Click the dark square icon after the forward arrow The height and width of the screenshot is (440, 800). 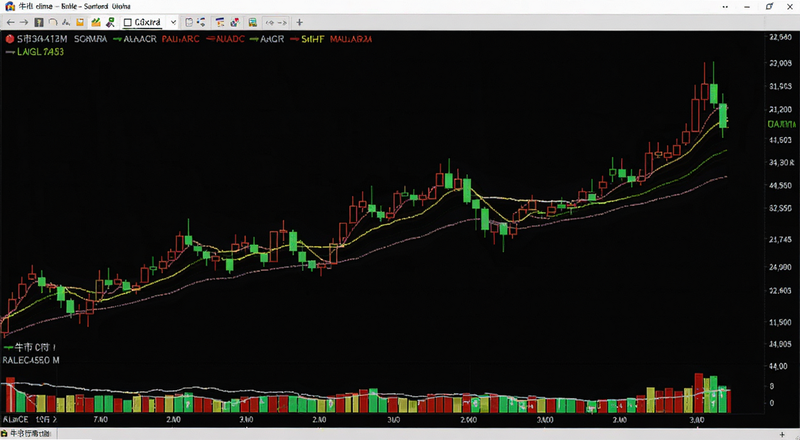[x=39, y=22]
